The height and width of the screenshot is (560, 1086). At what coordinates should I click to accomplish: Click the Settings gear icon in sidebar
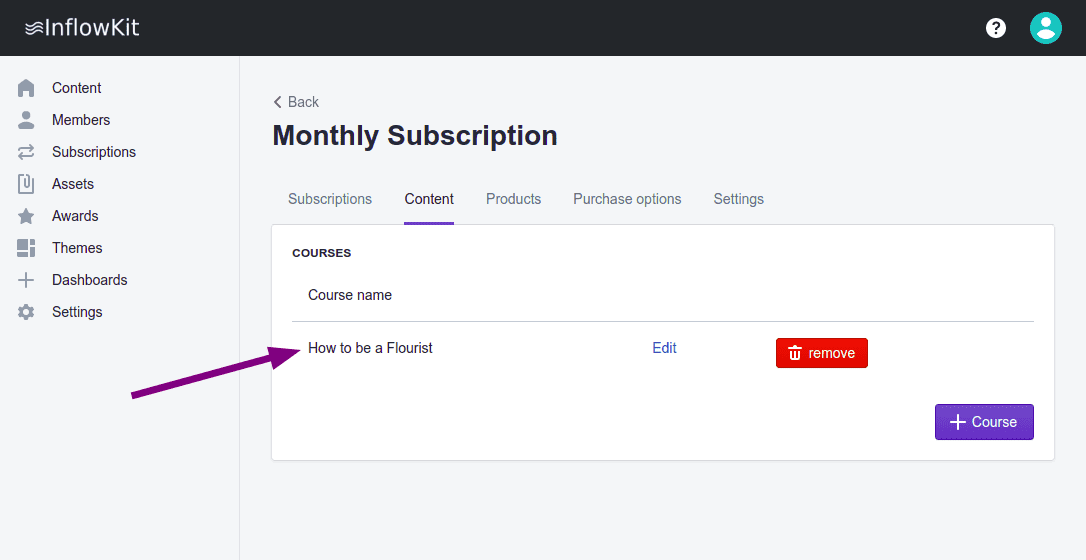(26, 312)
